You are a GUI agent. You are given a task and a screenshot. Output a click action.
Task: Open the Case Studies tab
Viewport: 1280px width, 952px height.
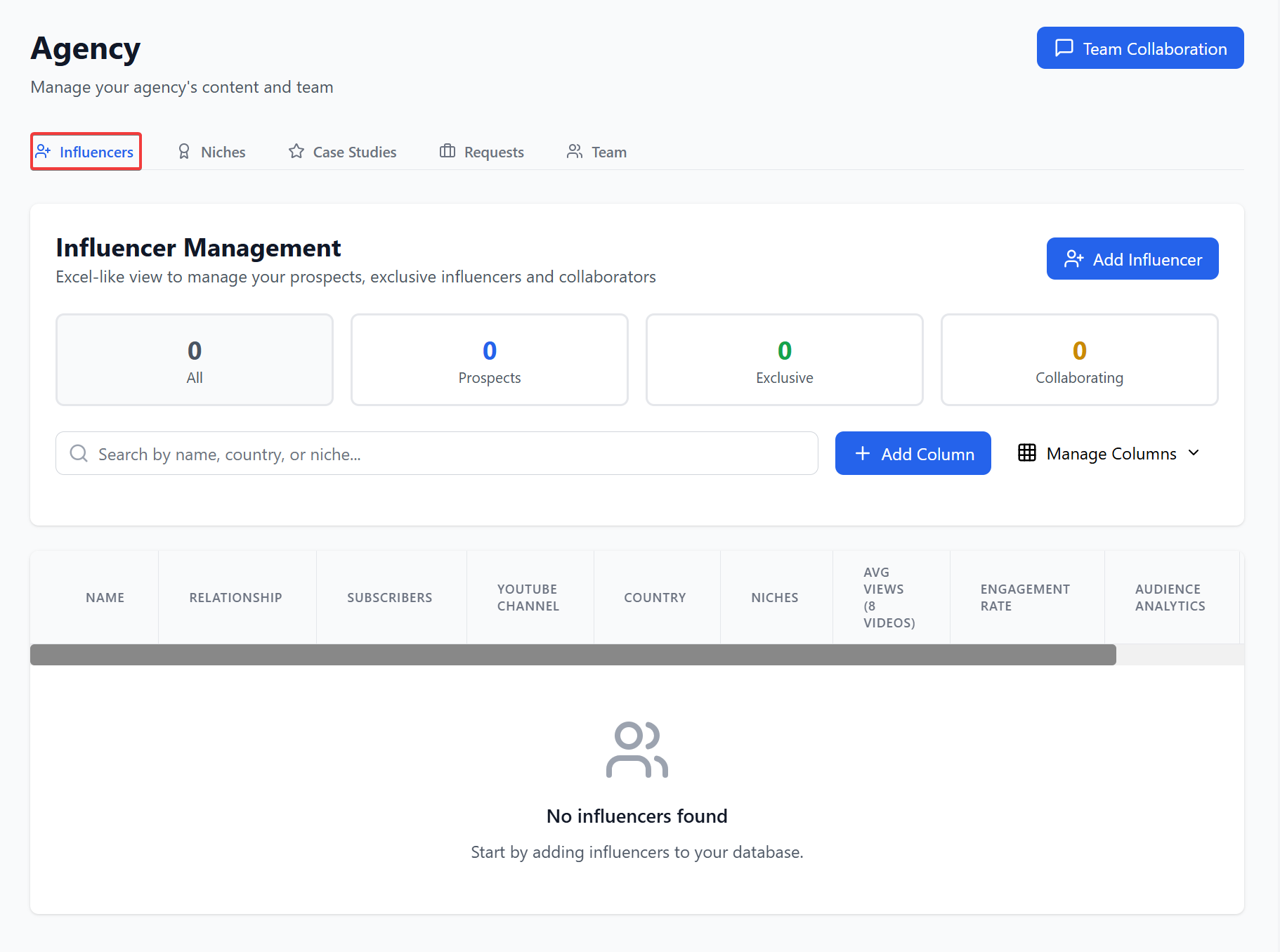coord(343,152)
